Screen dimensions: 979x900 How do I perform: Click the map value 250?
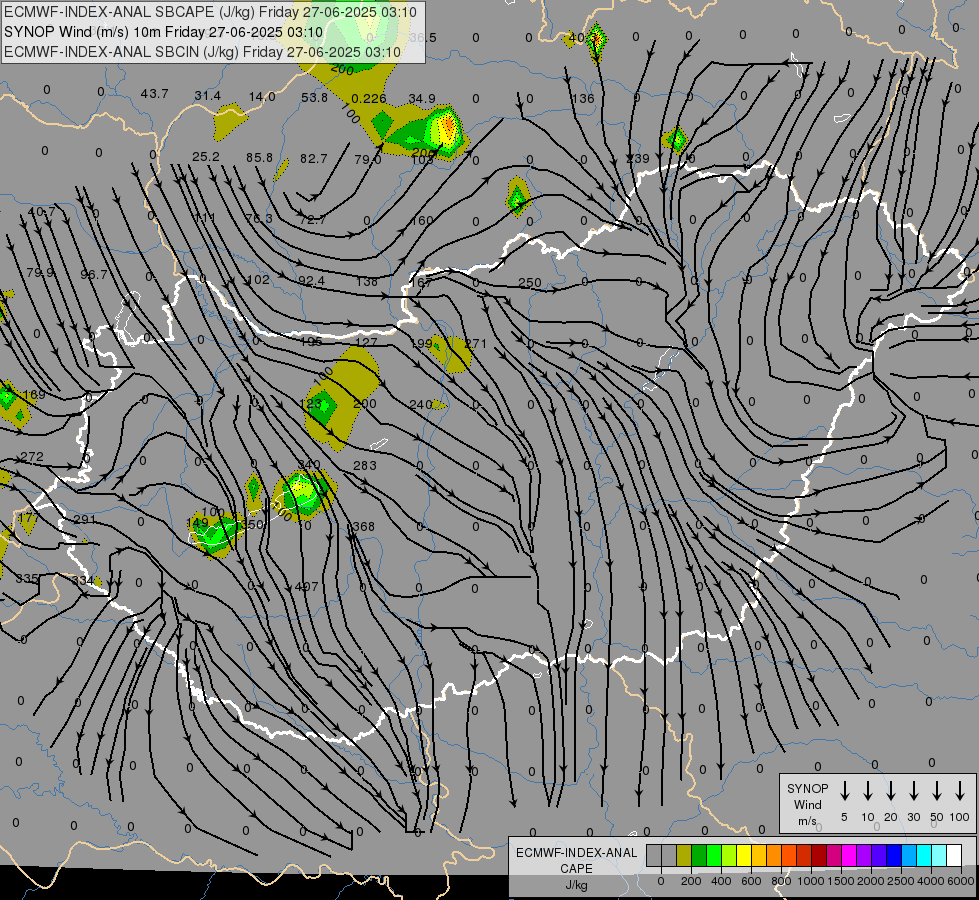tap(529, 282)
